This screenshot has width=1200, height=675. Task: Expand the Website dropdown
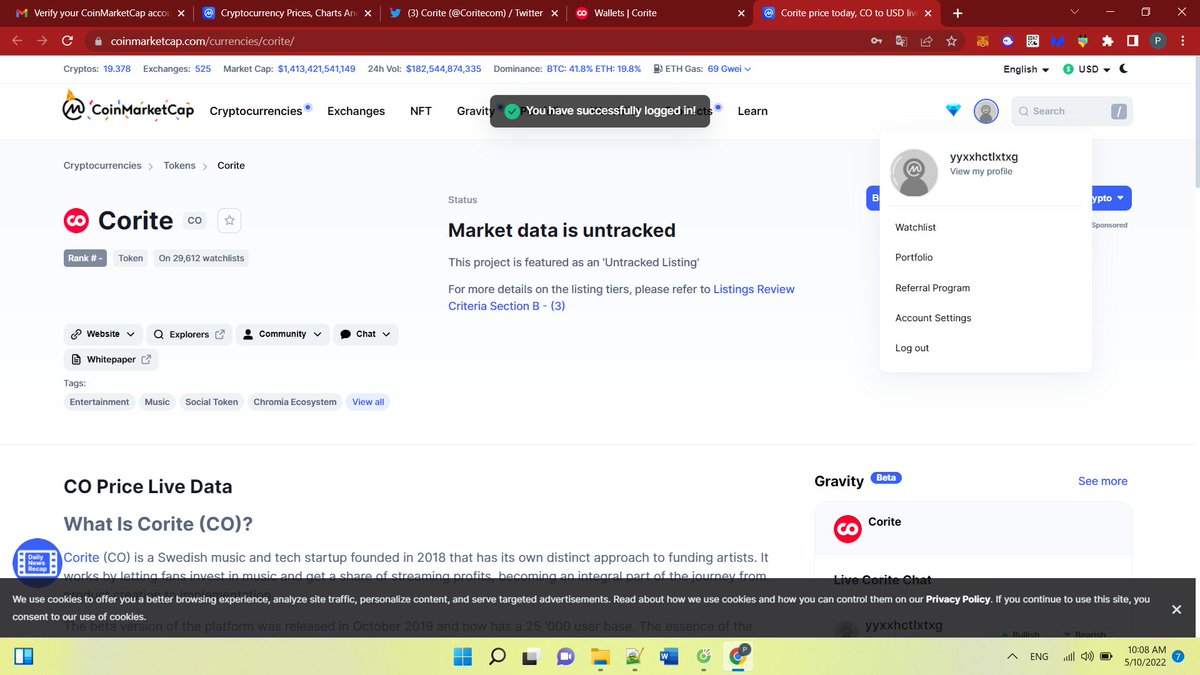[x=101, y=334]
